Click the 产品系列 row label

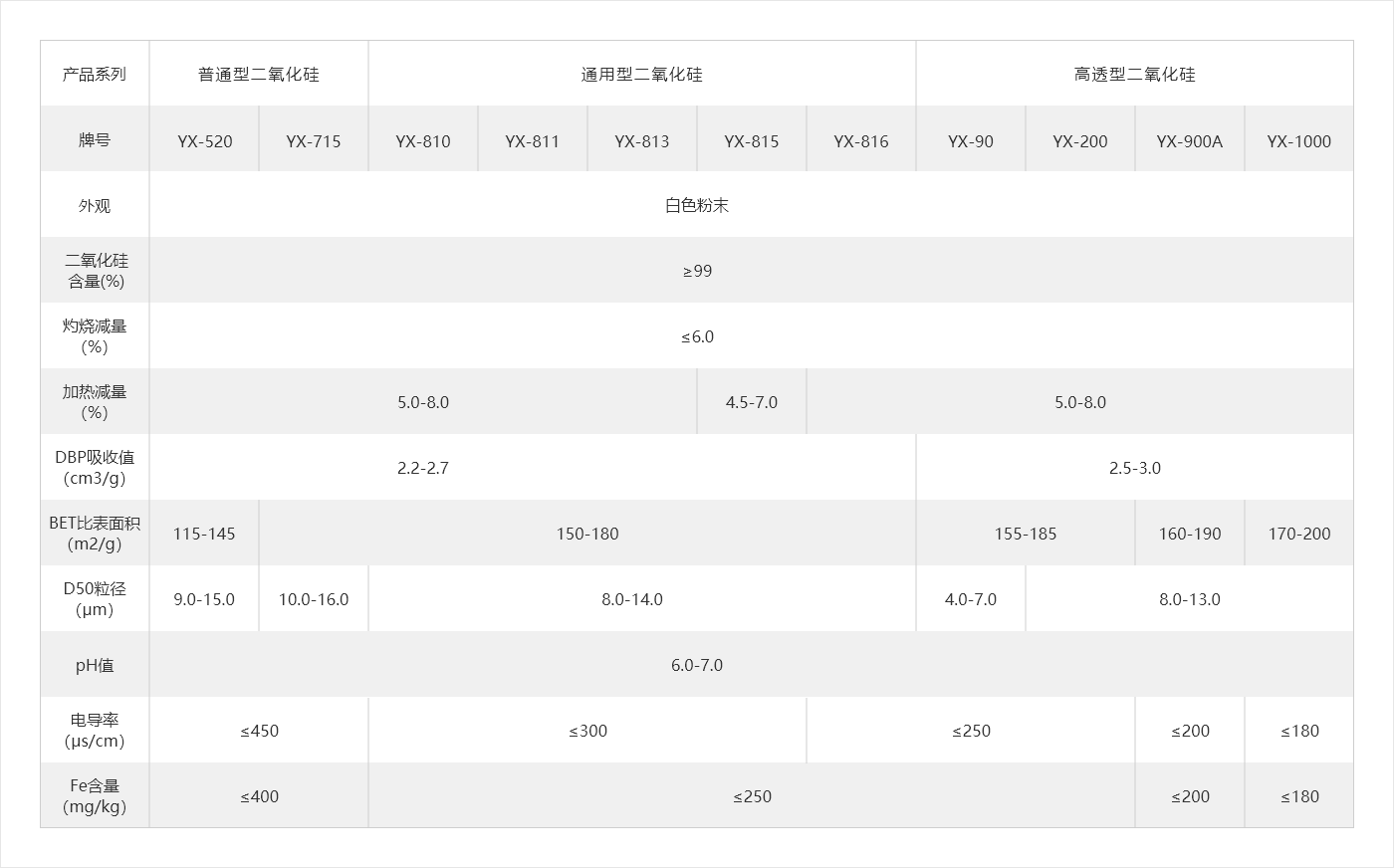coord(95,75)
